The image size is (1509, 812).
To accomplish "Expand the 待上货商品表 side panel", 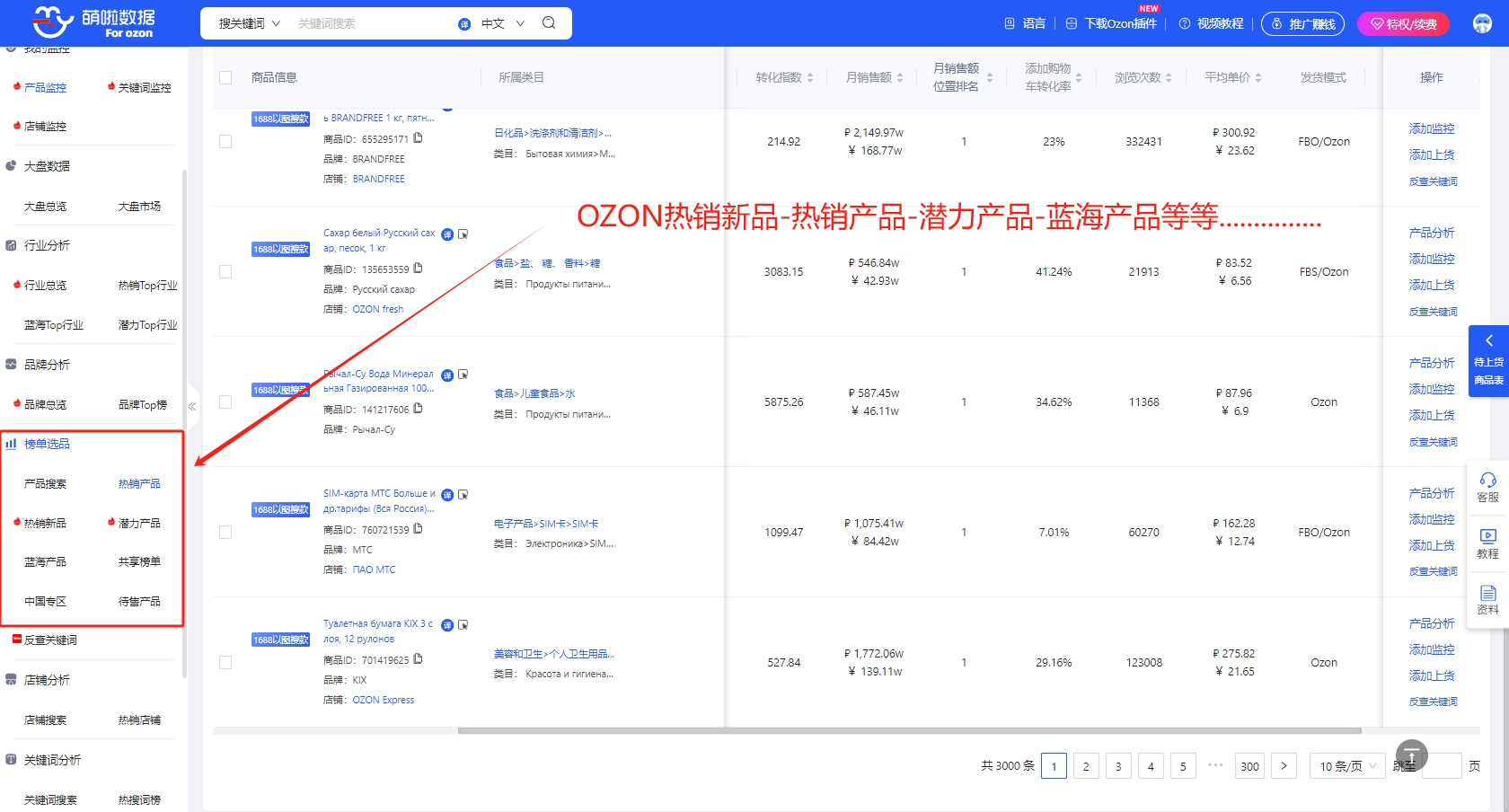I will click(x=1488, y=361).
